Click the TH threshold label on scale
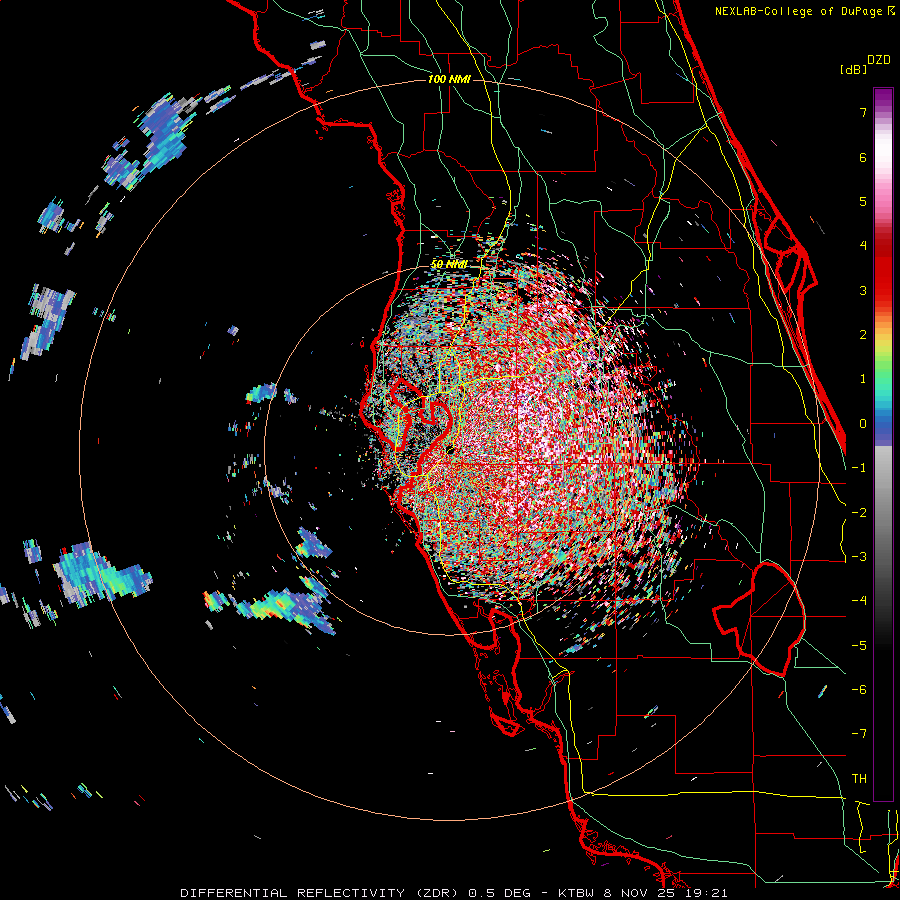Image resolution: width=900 pixels, height=900 pixels. (859, 779)
